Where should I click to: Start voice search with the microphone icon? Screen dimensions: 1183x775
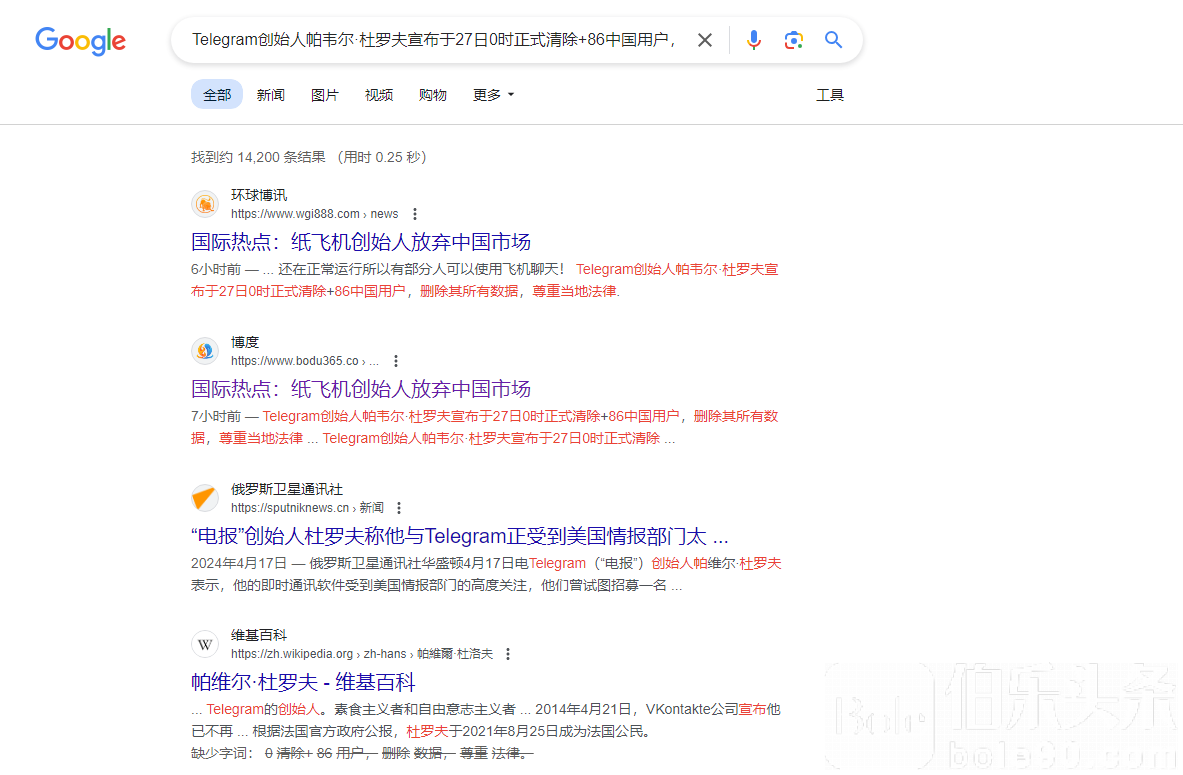click(x=753, y=40)
